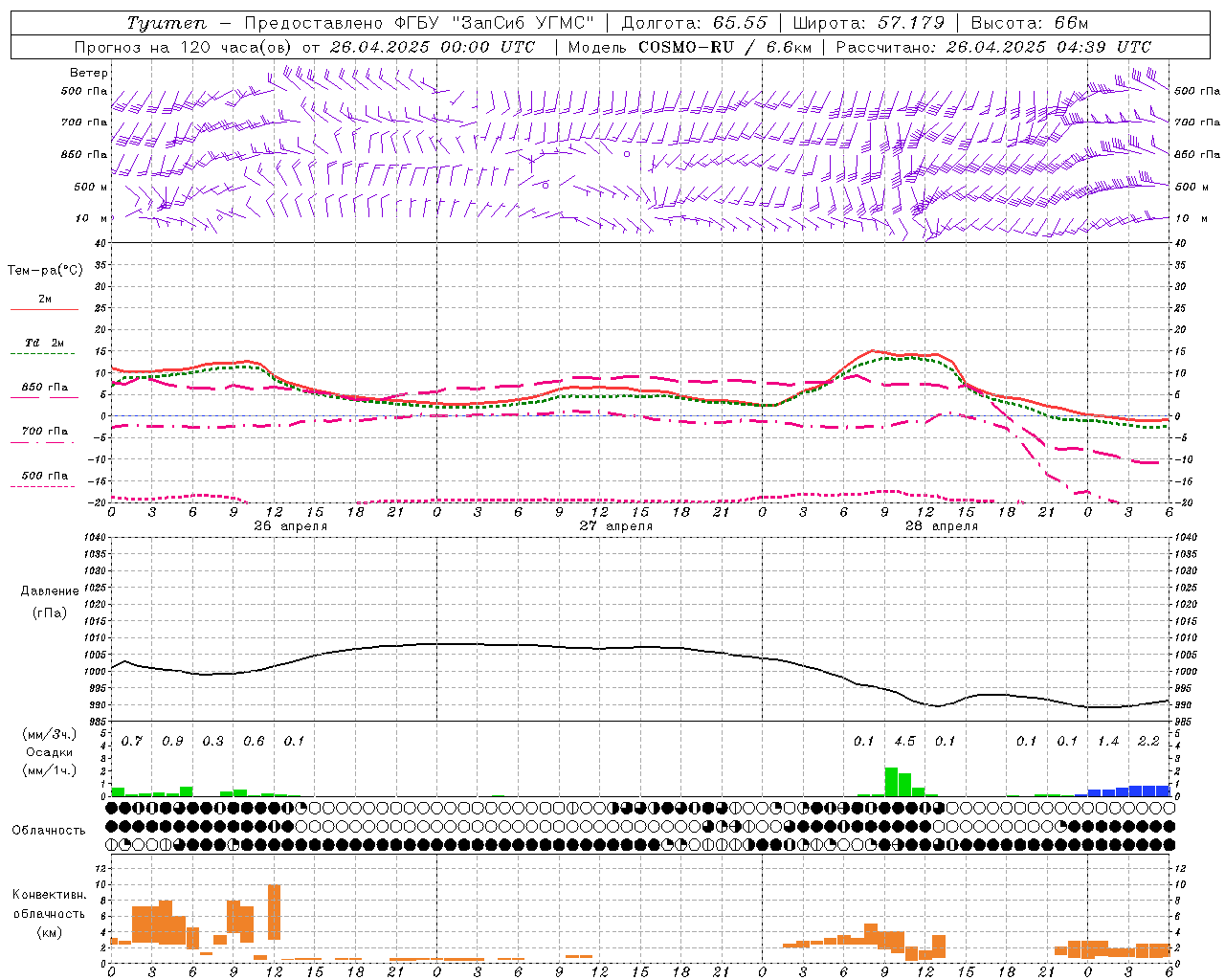
Task: Click the "Осадки" precipitation label
Action: click(x=49, y=752)
